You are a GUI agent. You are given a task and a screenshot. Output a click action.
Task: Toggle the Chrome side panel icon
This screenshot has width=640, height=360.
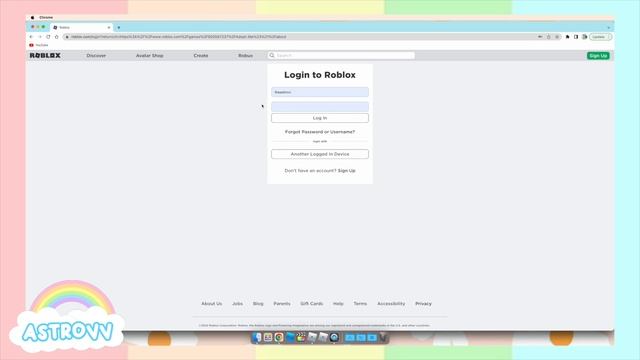click(x=576, y=37)
